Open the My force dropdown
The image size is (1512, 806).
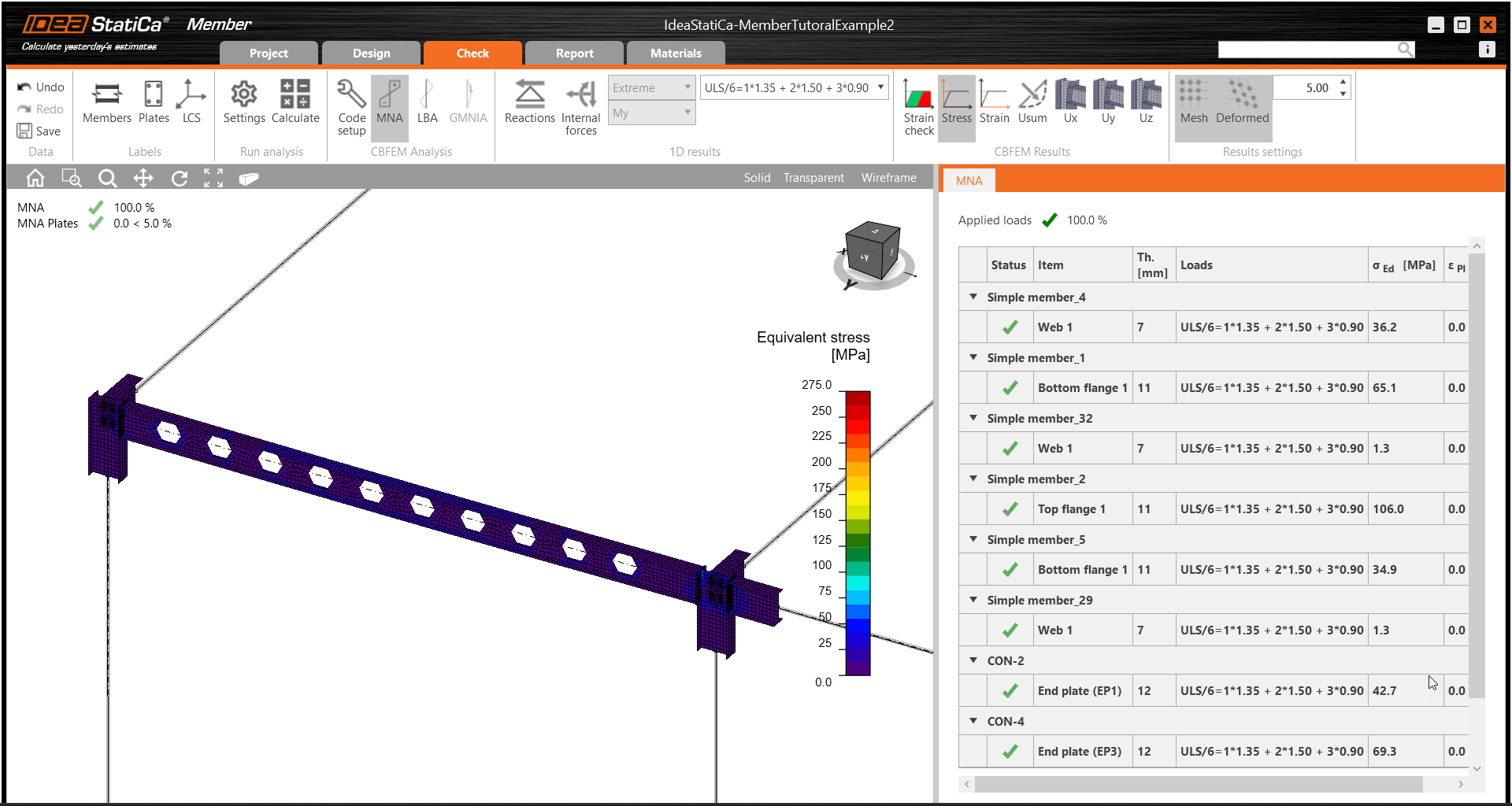click(x=651, y=113)
